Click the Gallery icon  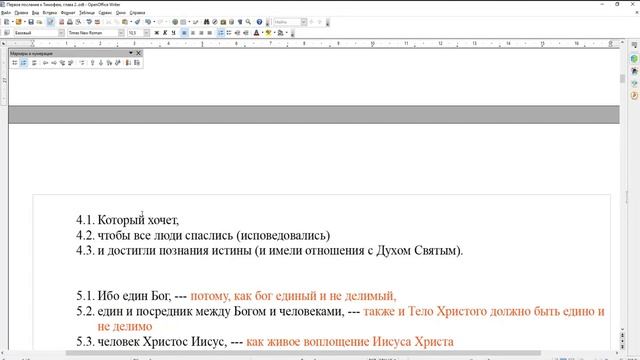223,22
